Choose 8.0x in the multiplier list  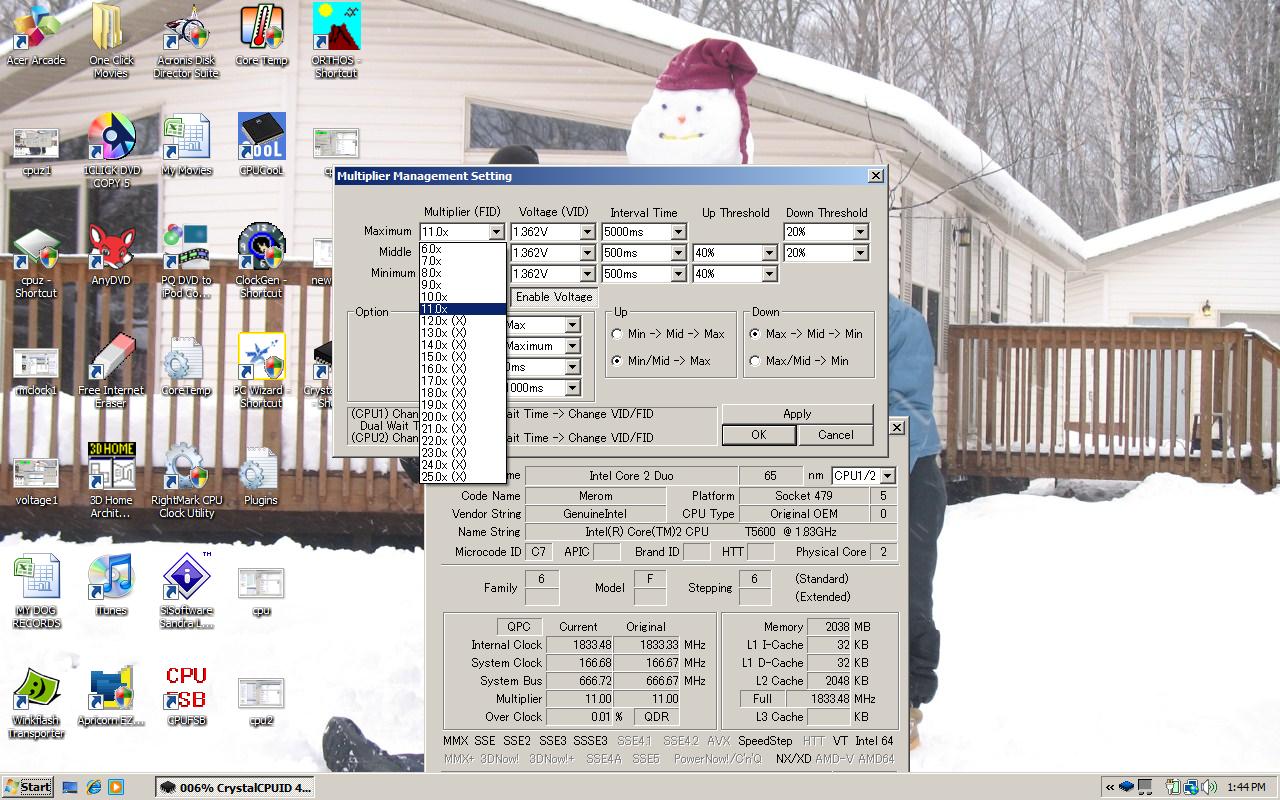(463, 273)
